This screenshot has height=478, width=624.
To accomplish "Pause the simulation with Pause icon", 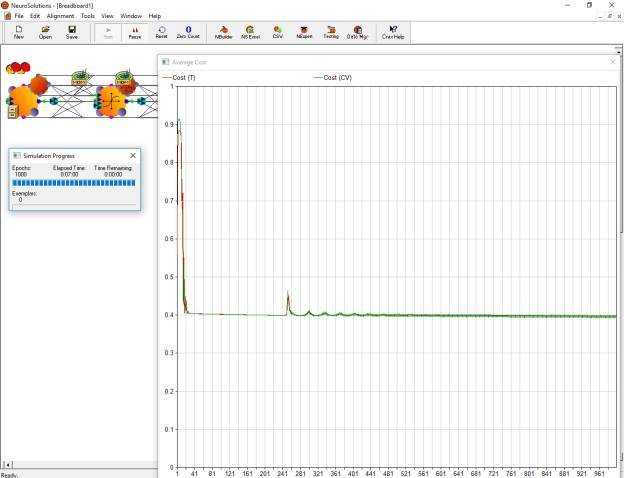I will 135,32.
